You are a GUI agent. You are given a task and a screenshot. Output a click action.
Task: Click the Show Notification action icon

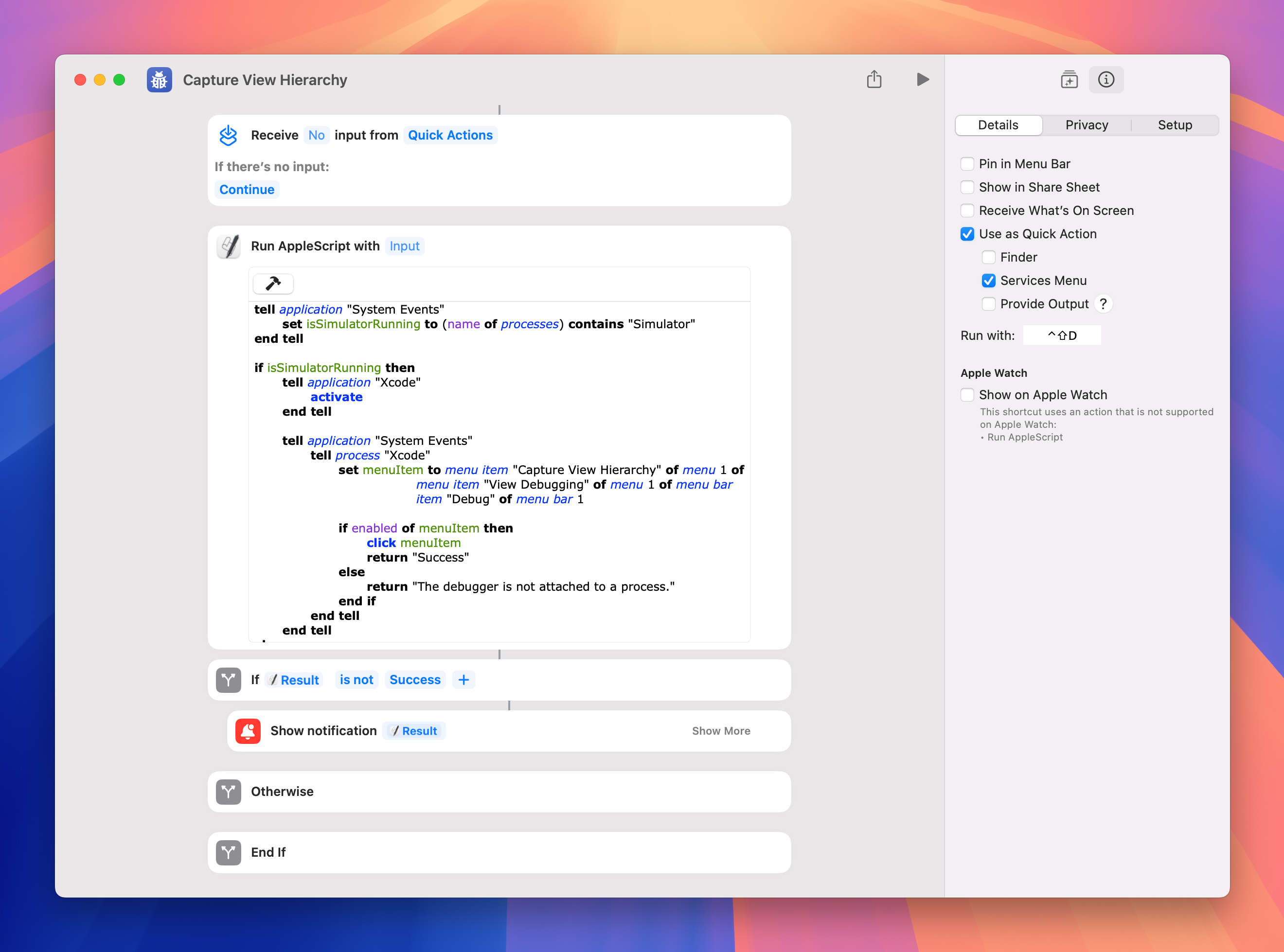pyautogui.click(x=248, y=731)
